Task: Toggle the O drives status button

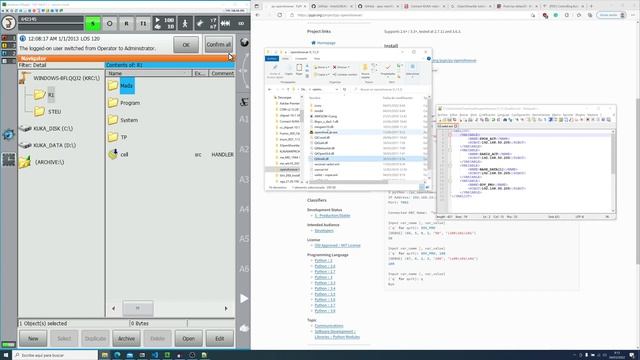Action: [109, 24]
